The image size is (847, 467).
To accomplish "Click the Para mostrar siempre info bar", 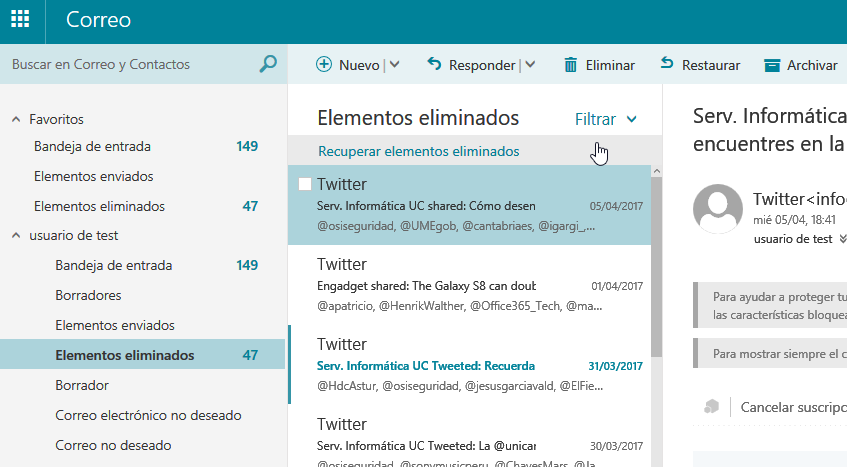I will click(770, 354).
